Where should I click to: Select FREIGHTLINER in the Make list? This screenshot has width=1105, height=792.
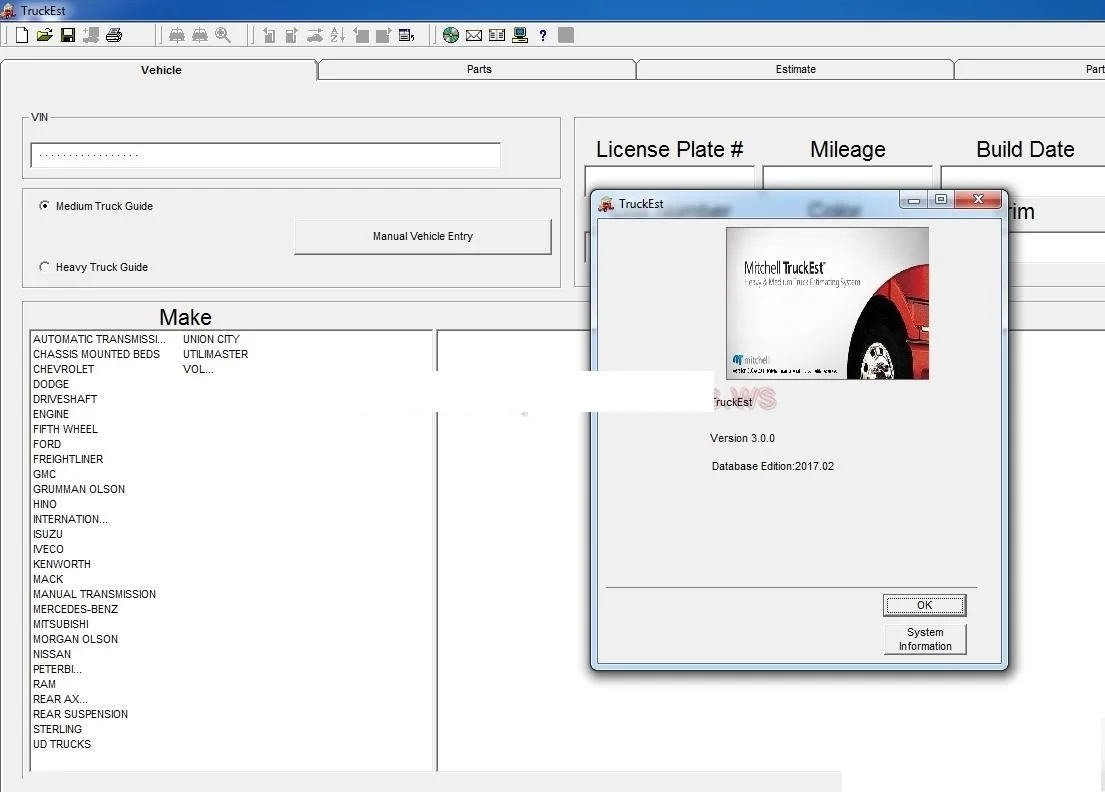[x=68, y=459]
